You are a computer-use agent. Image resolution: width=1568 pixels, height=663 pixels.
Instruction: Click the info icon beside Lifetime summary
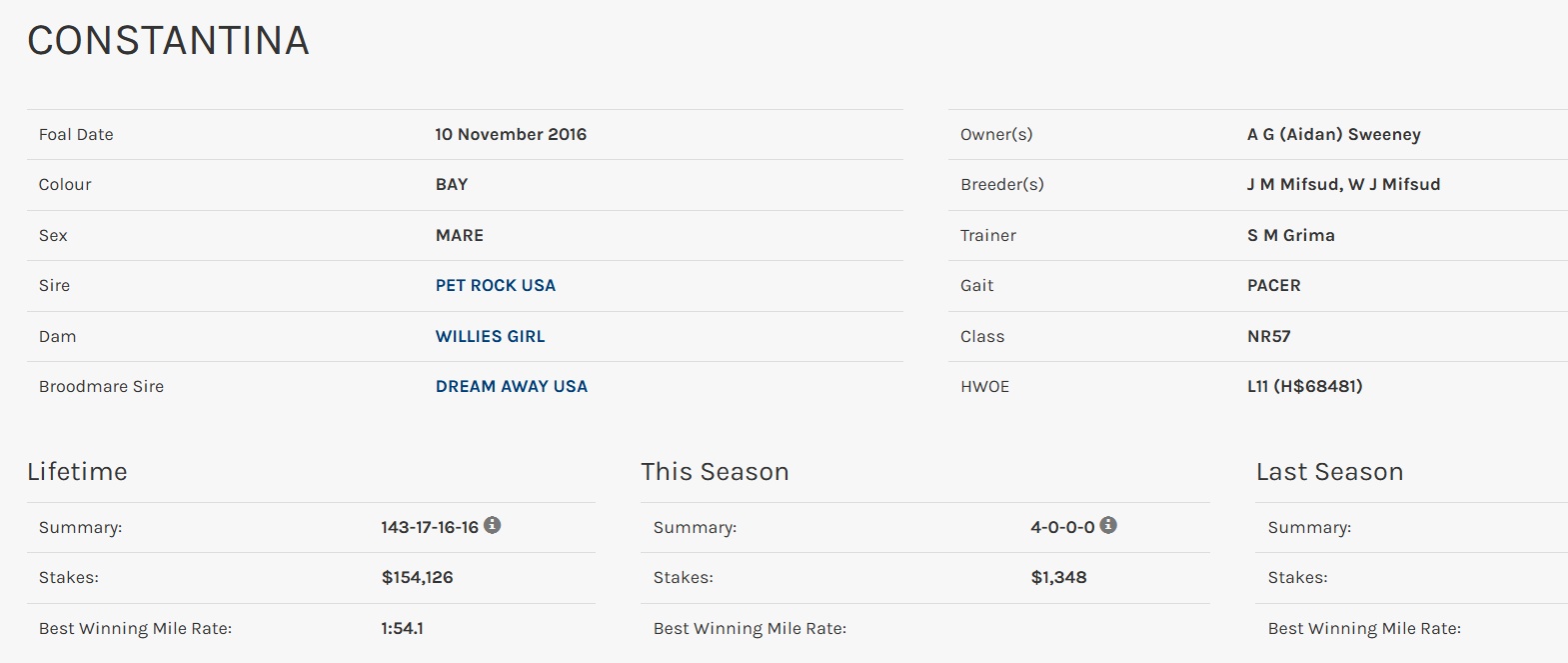tap(493, 525)
